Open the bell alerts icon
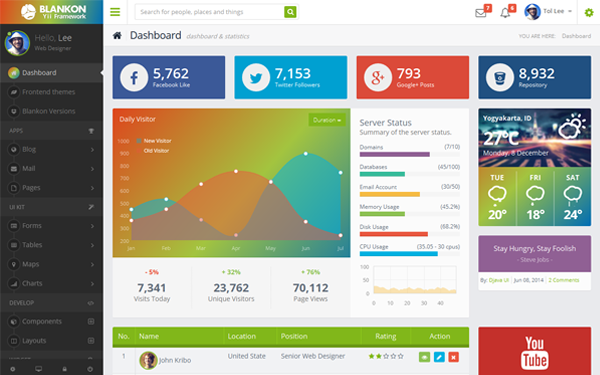Screen dimensions: 600x375 [x=505, y=13]
